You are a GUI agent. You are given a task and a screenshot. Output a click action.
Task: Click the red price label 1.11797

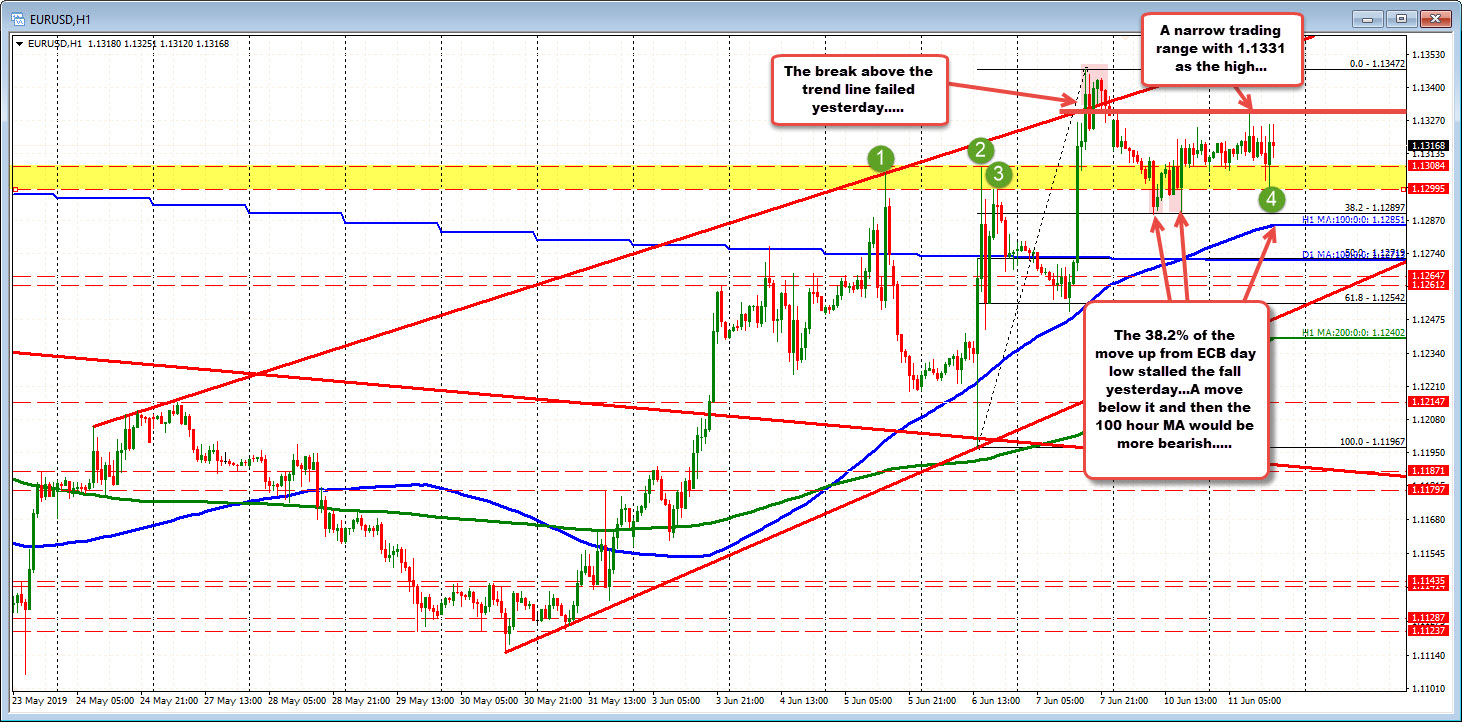coord(1427,489)
